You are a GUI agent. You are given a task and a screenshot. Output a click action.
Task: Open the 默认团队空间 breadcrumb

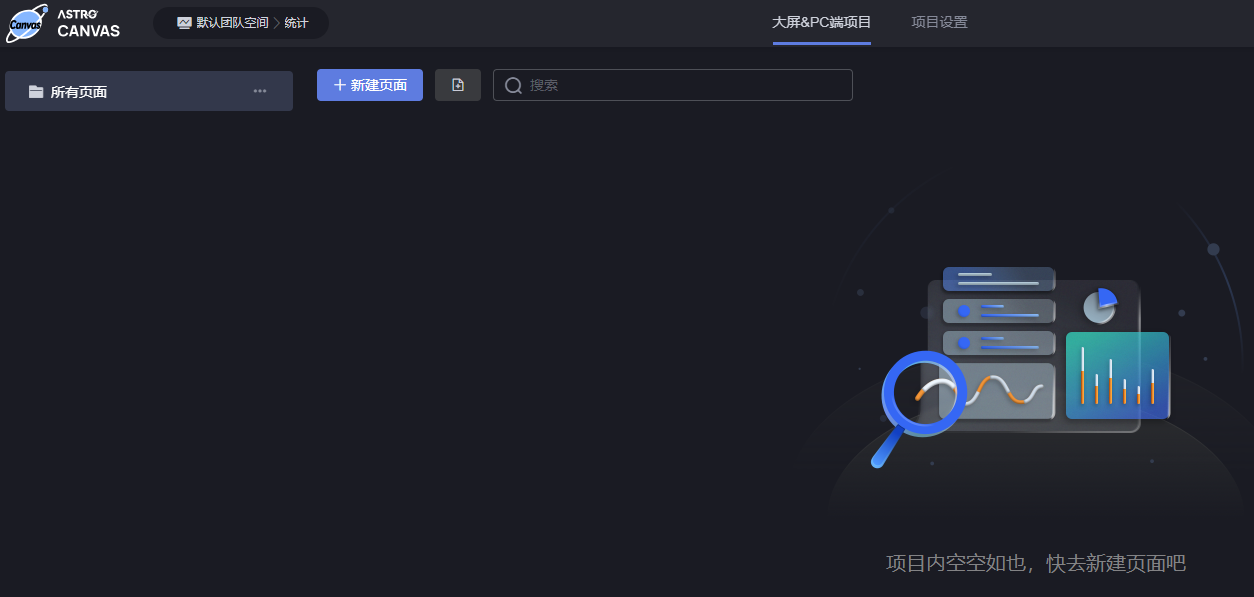(232, 23)
